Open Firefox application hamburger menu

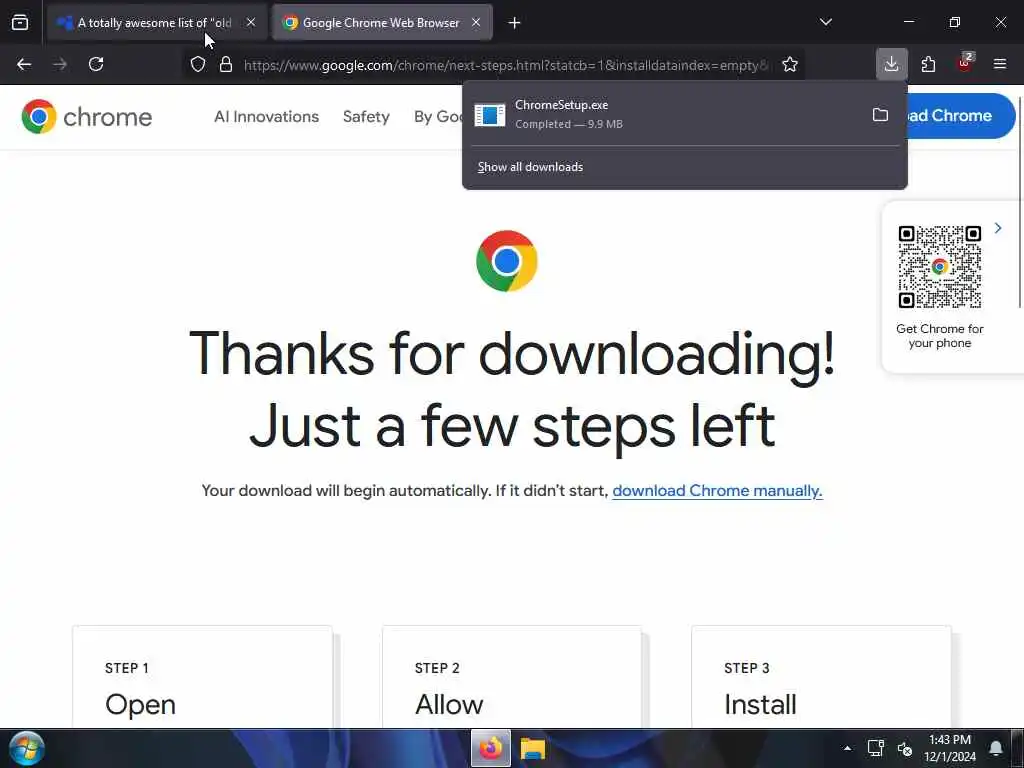point(1000,64)
